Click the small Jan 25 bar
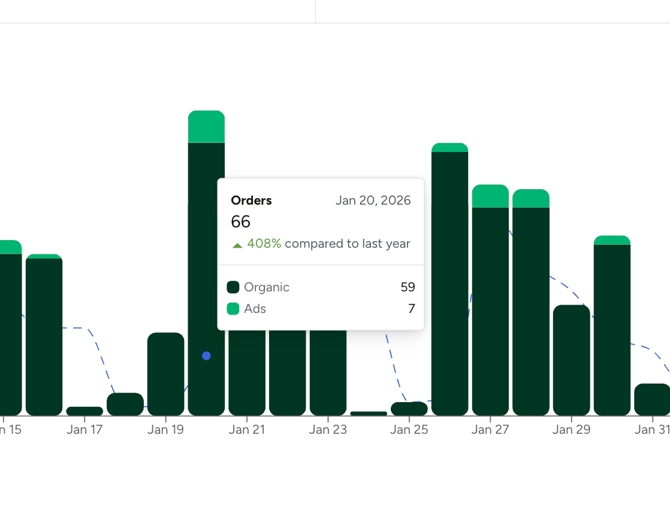670x505 pixels. click(x=409, y=409)
